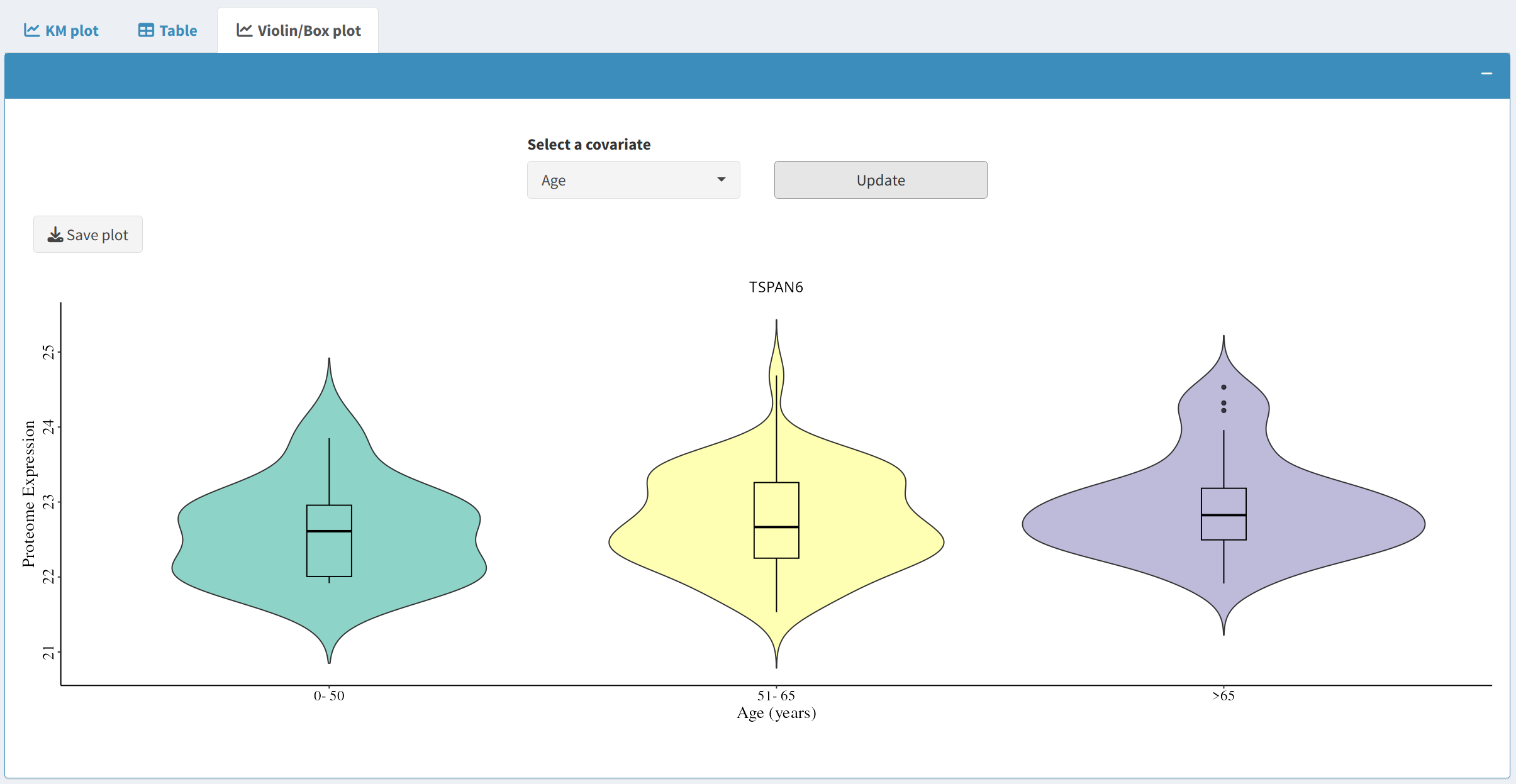Click the Update button
This screenshot has width=1516, height=784.
tap(881, 180)
